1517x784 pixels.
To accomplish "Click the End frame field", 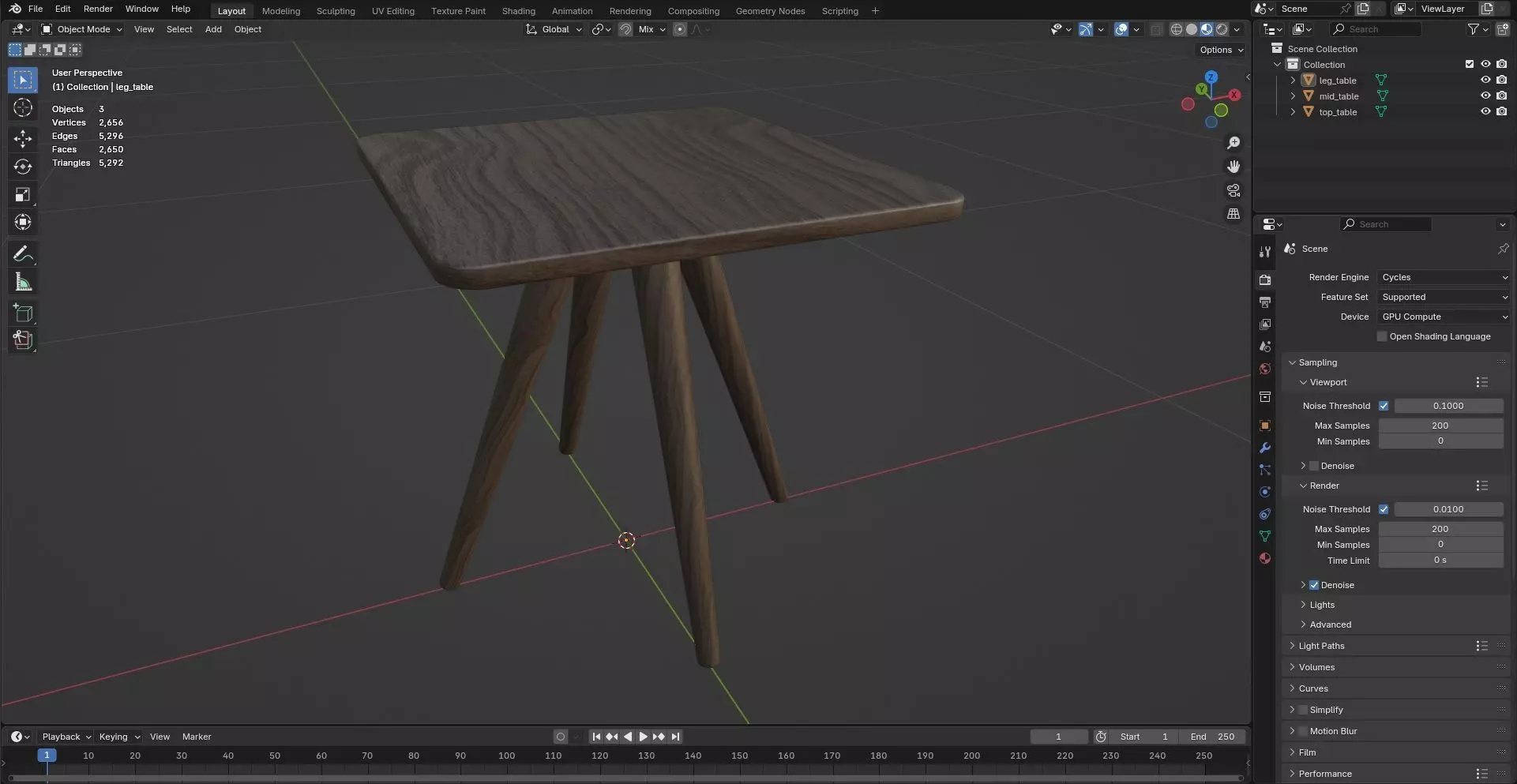I will click(x=1211, y=737).
